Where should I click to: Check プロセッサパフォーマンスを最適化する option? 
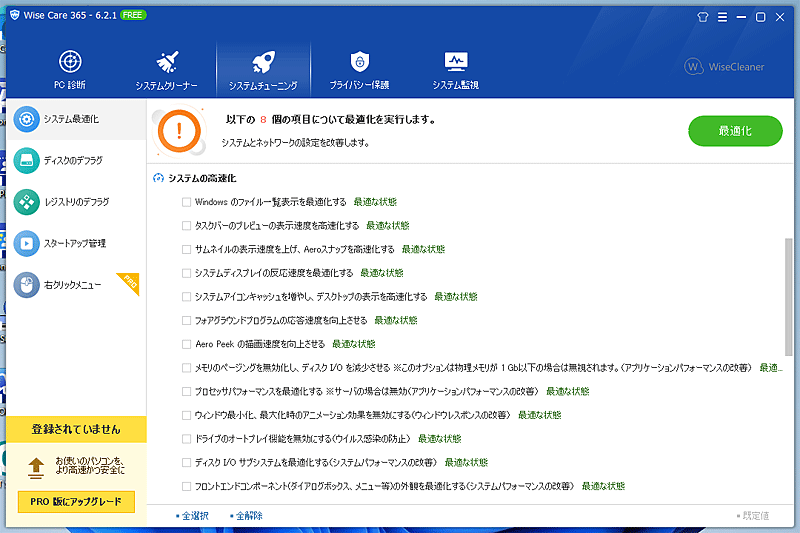click(x=186, y=392)
